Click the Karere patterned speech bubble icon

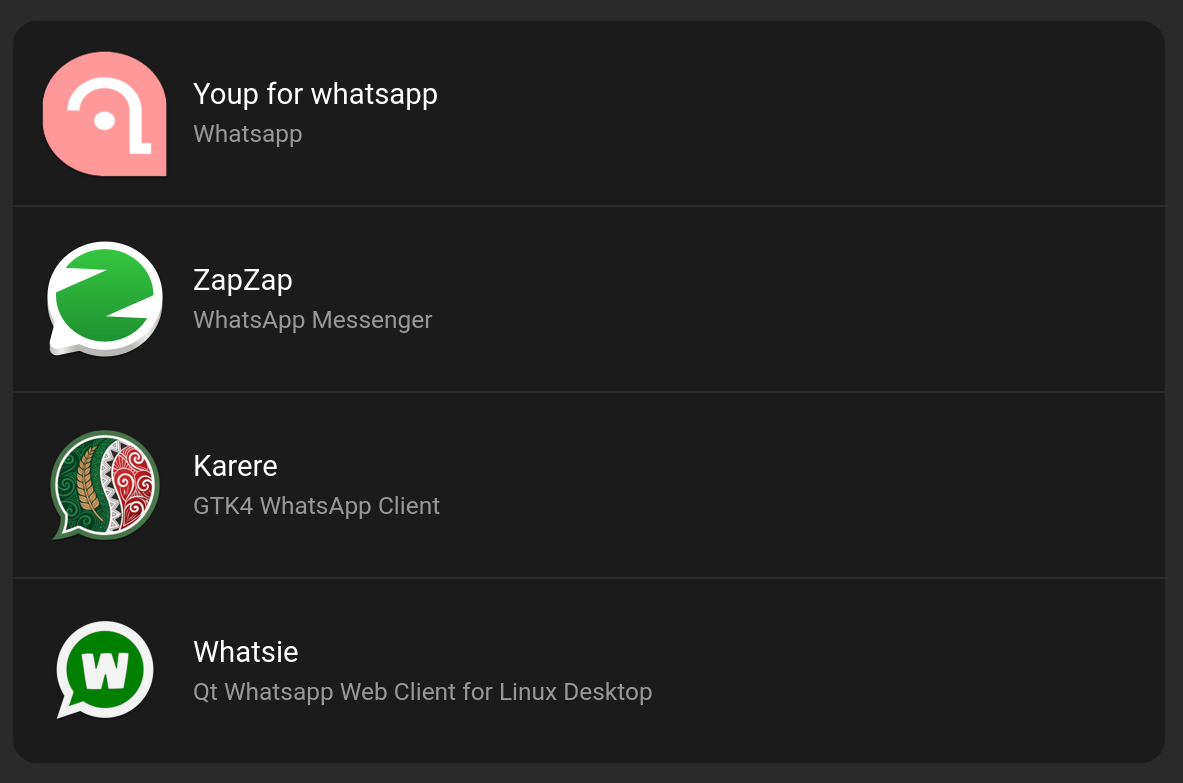coord(105,485)
